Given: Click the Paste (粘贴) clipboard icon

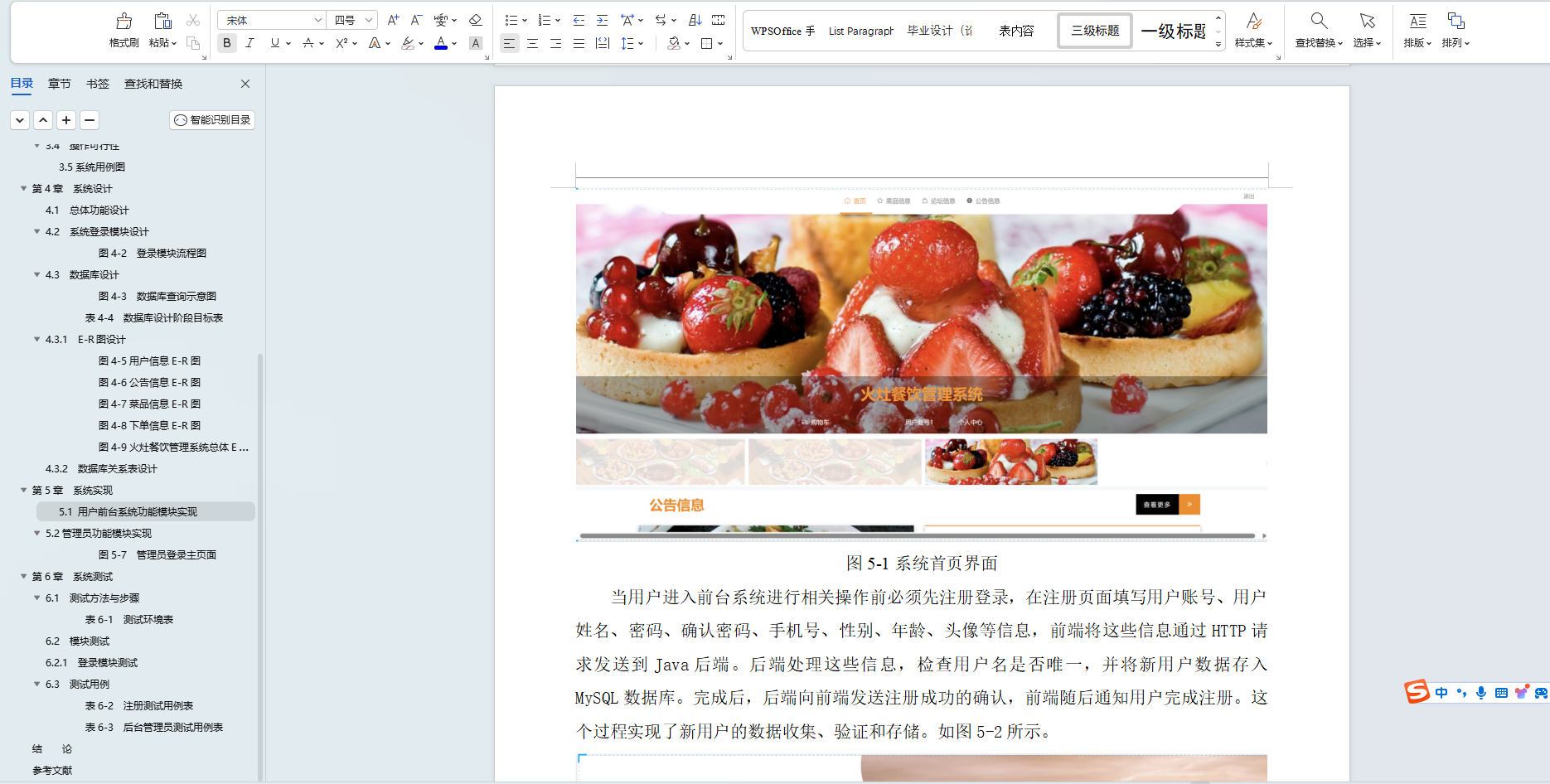Looking at the screenshot, I should 162,21.
